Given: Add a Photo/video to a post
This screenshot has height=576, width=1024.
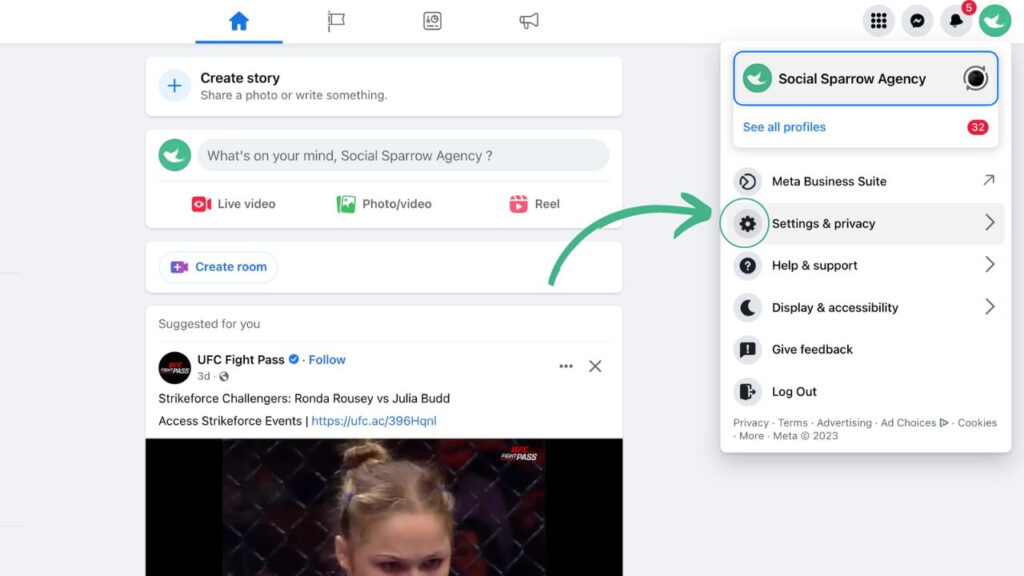Looking at the screenshot, I should 384,204.
